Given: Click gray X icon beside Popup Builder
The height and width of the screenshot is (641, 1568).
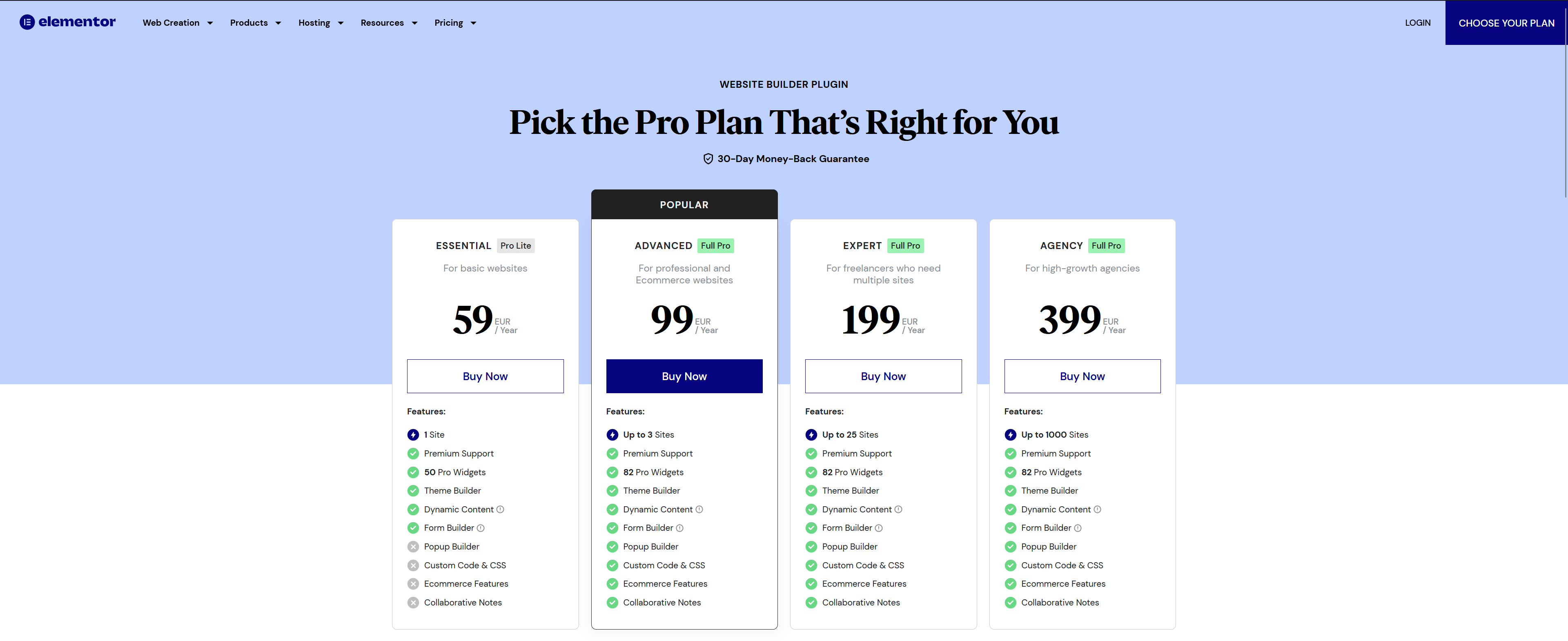Looking at the screenshot, I should [x=413, y=547].
